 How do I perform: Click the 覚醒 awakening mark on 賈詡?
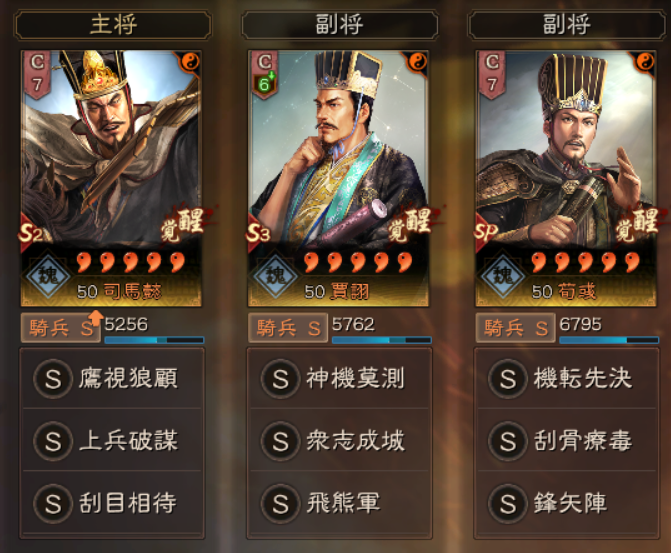(x=410, y=224)
